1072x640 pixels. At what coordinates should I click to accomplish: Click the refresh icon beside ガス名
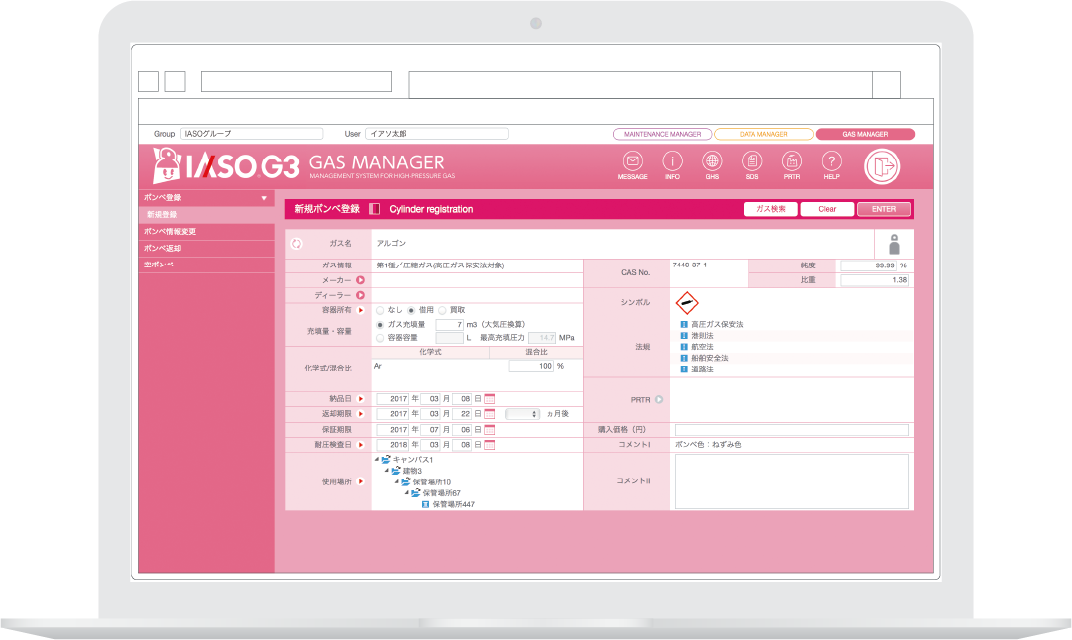pos(296,243)
